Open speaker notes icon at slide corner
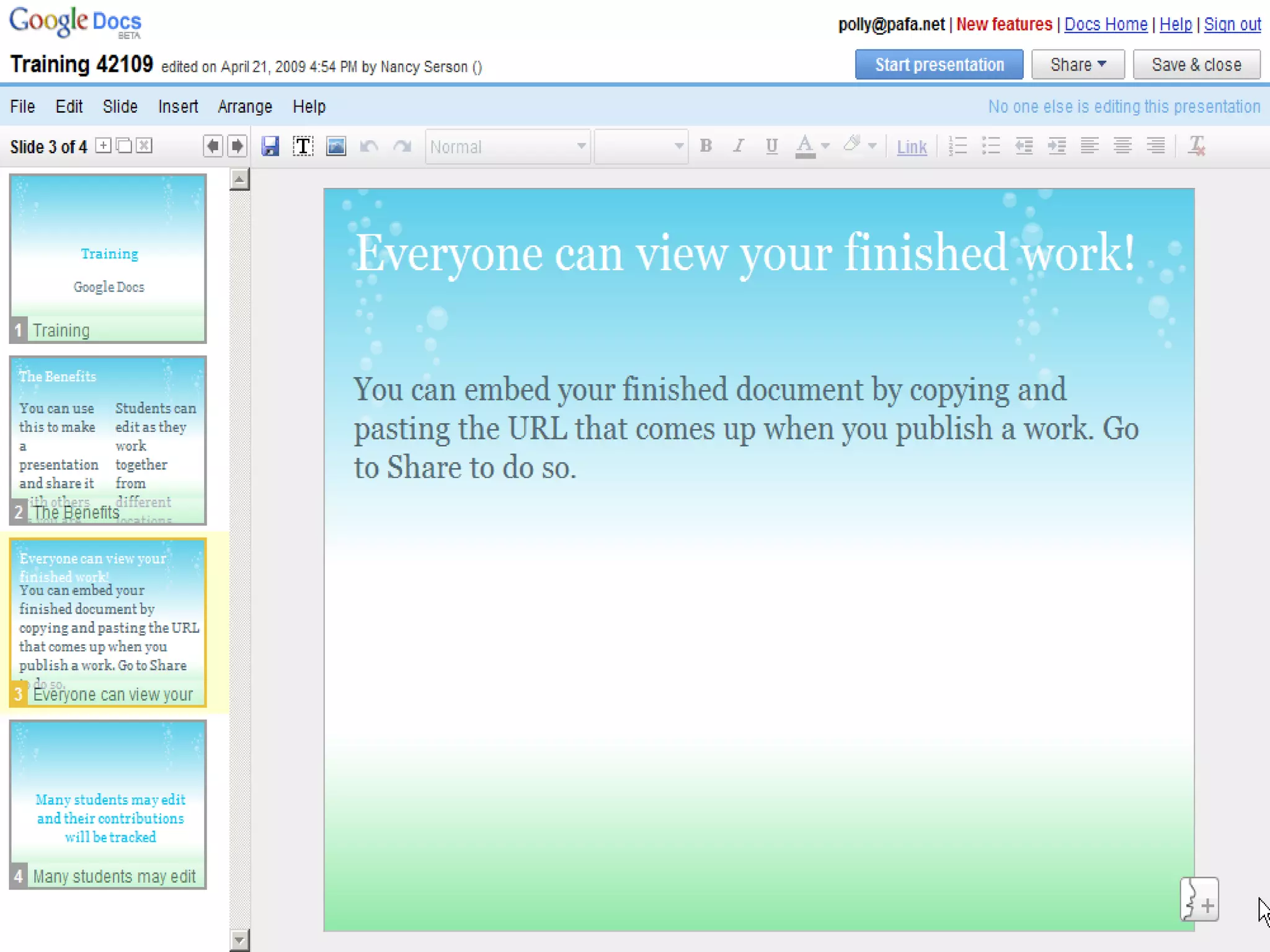 point(1199,899)
